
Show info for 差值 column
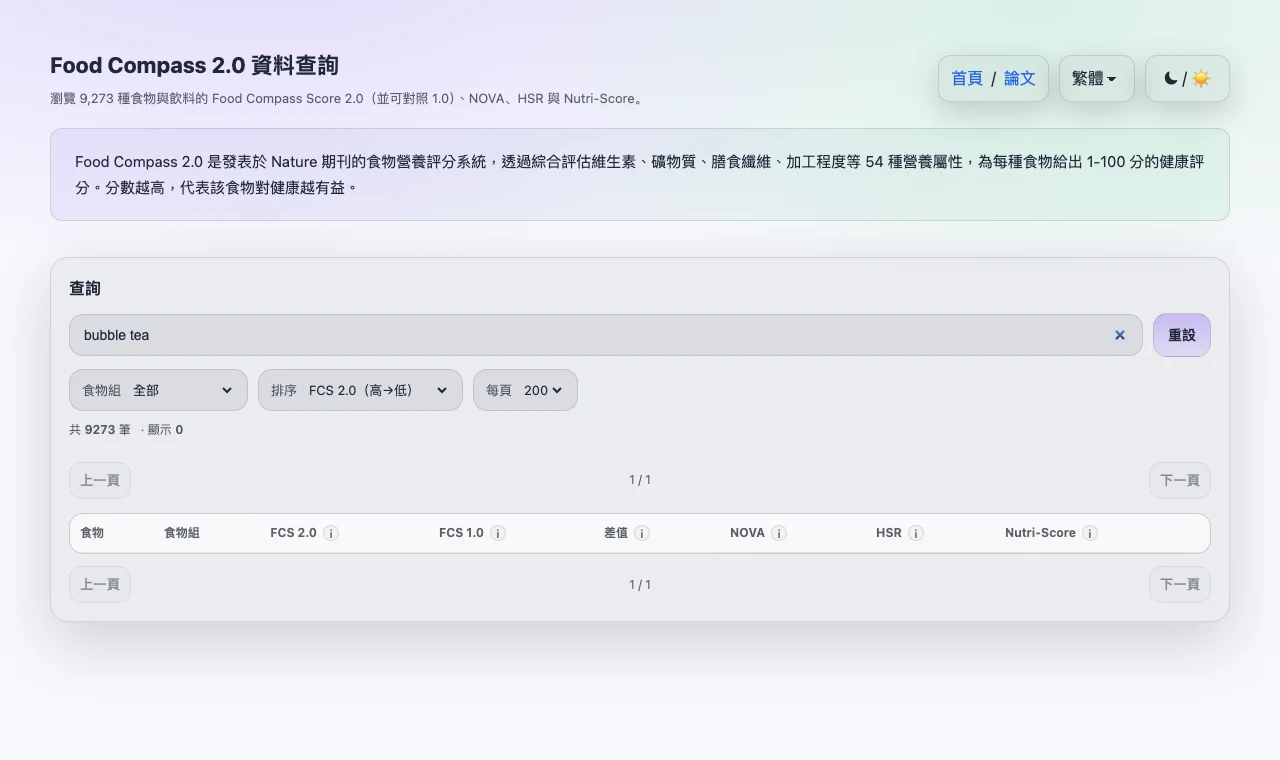642,533
